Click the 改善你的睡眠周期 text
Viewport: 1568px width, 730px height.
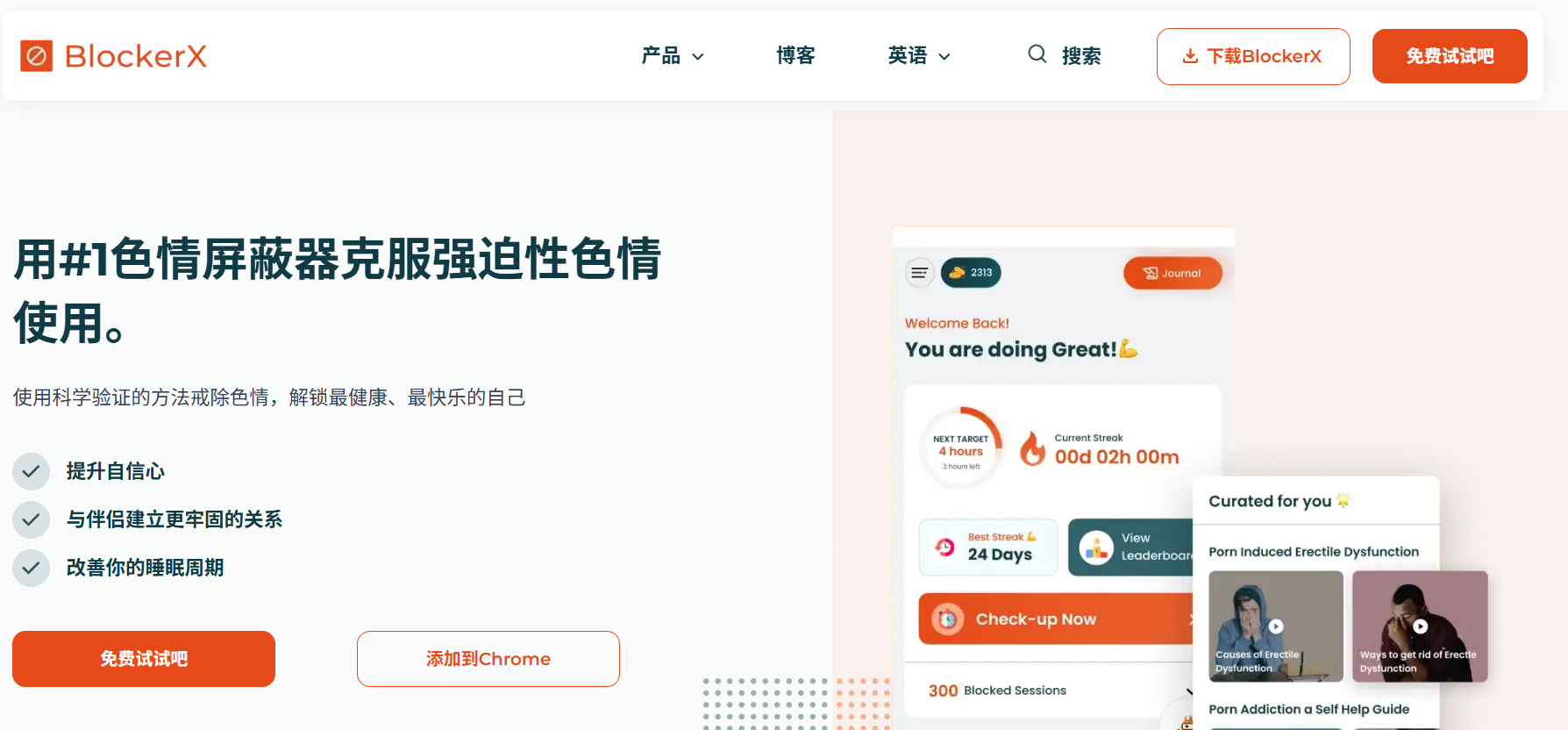tap(145, 568)
